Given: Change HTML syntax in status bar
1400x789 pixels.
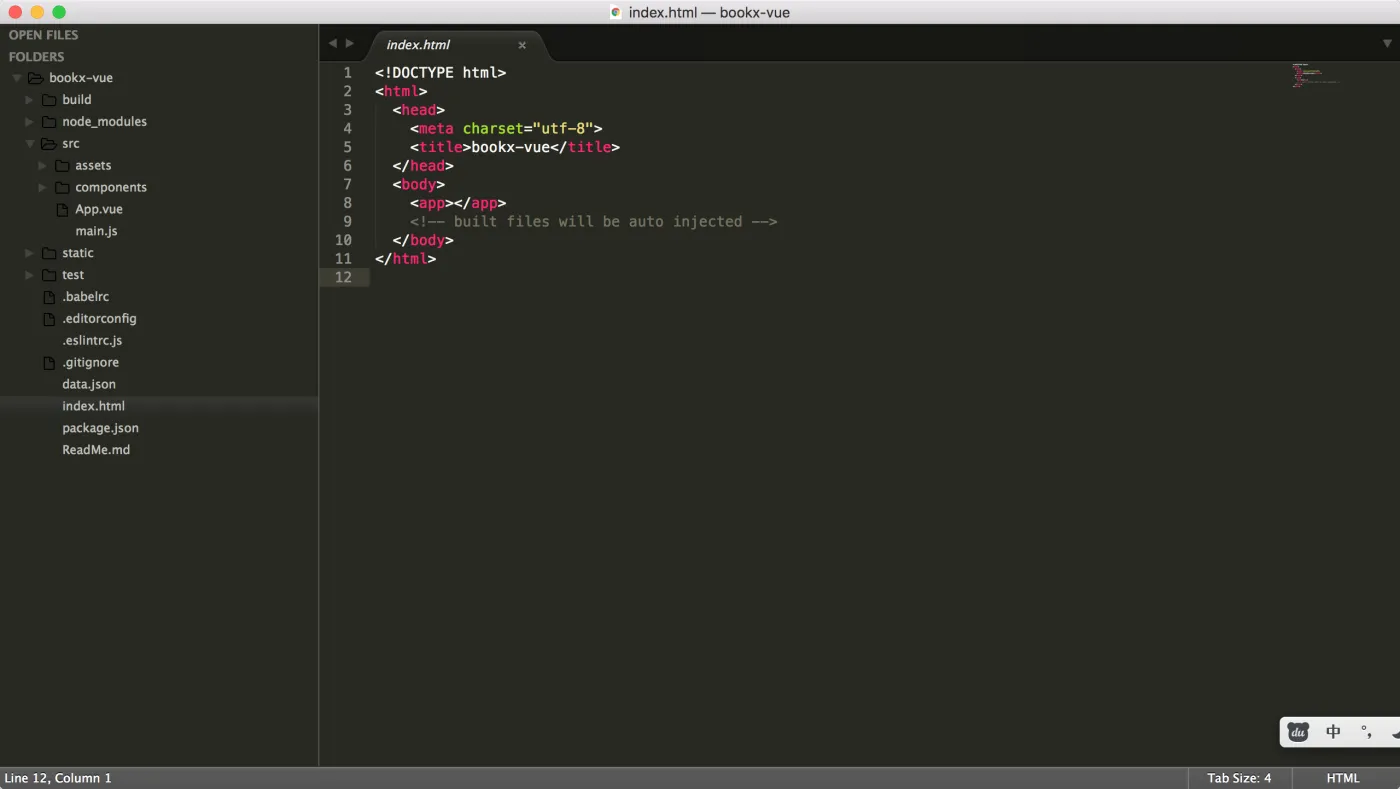Looking at the screenshot, I should tap(1343, 778).
